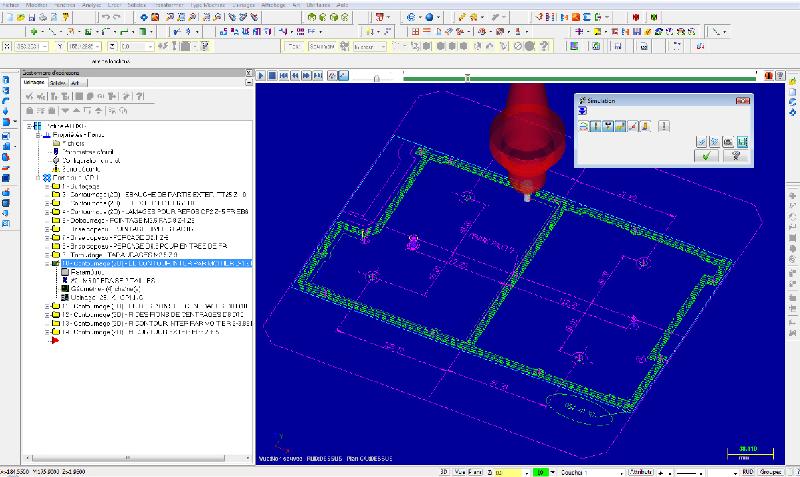This screenshot has width=800, height=477.
Task: Click the camera icon in the Simulation dialog
Action: pyautogui.click(x=728, y=142)
